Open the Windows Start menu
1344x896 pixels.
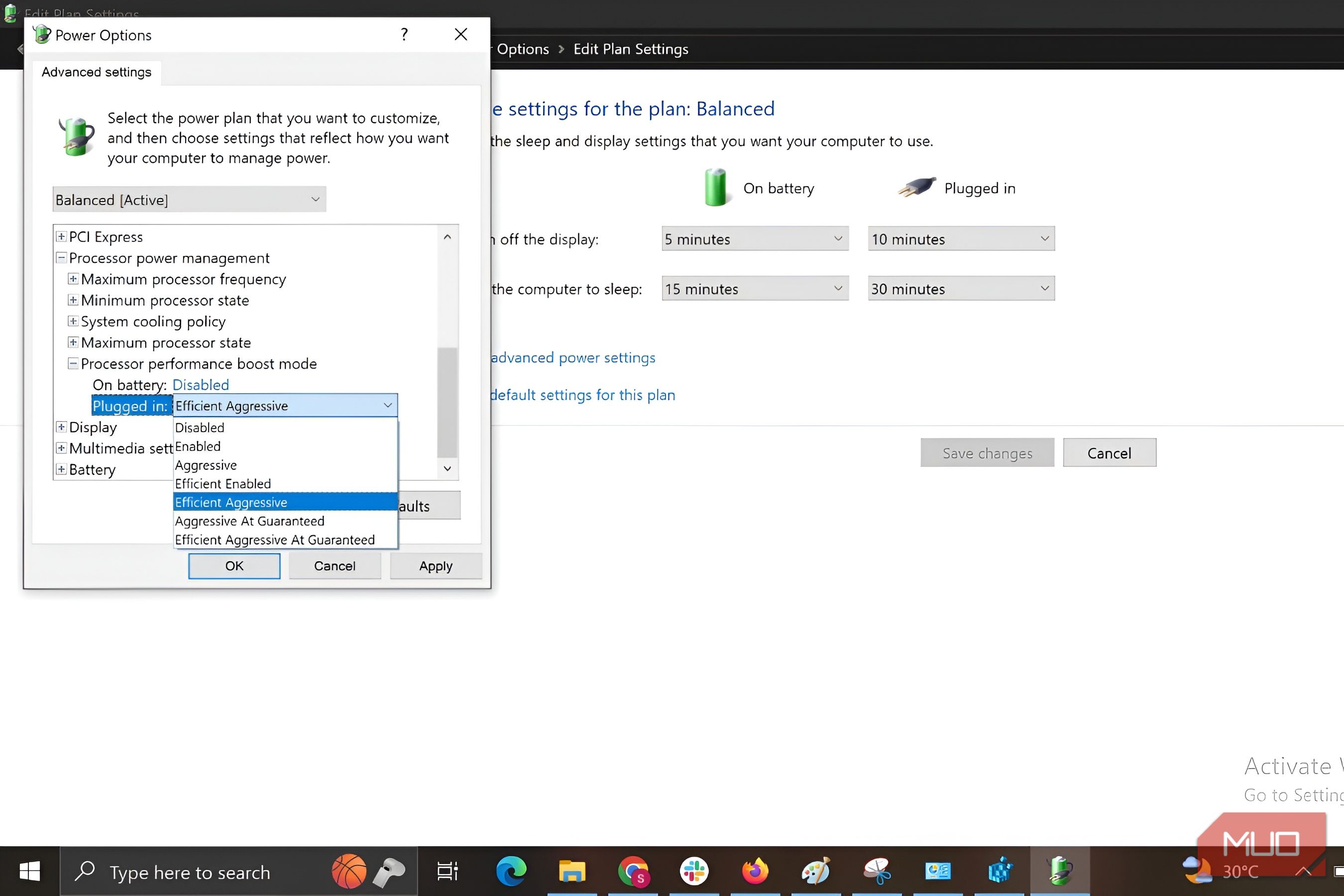point(30,871)
